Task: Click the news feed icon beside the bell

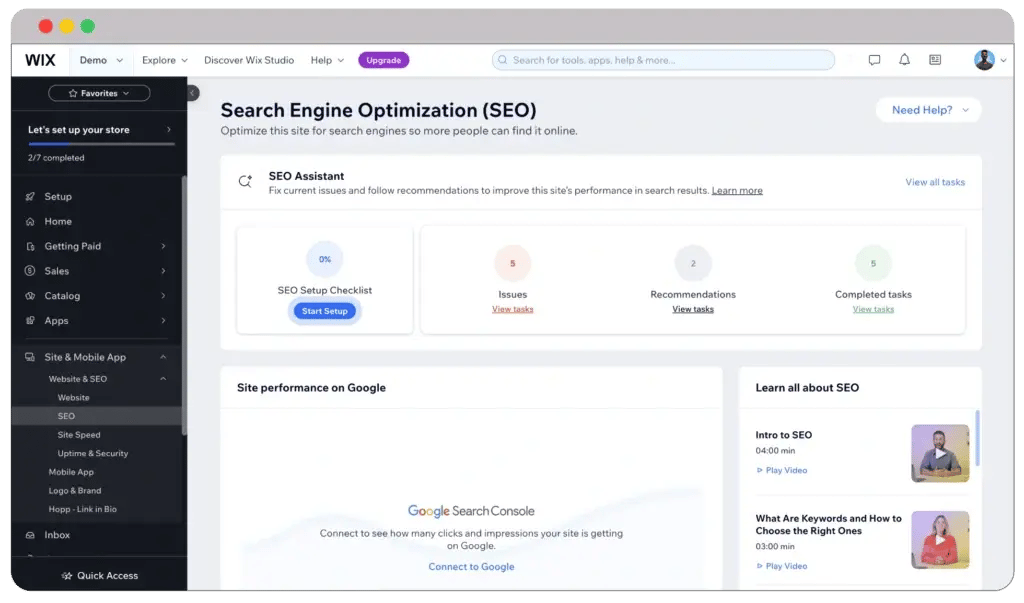Action: point(935,60)
